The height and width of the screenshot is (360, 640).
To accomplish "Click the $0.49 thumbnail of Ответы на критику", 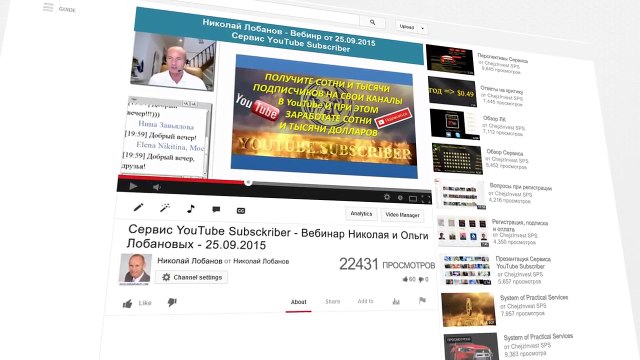I will [x=452, y=92].
